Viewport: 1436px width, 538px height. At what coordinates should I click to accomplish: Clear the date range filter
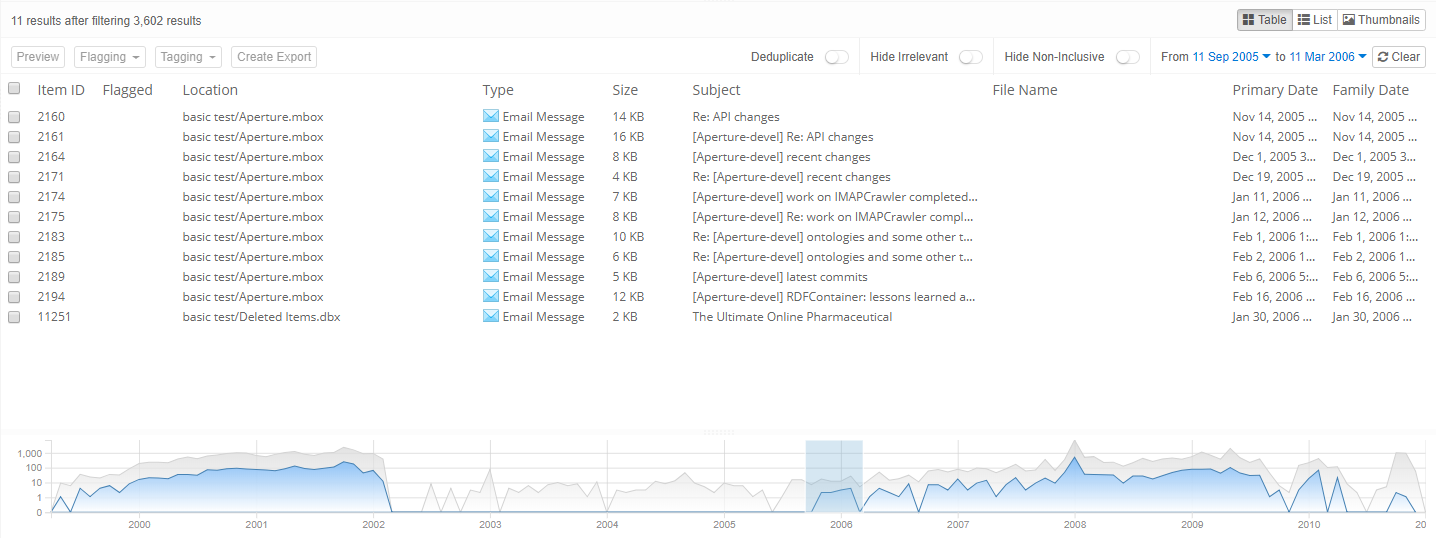(x=1398, y=57)
